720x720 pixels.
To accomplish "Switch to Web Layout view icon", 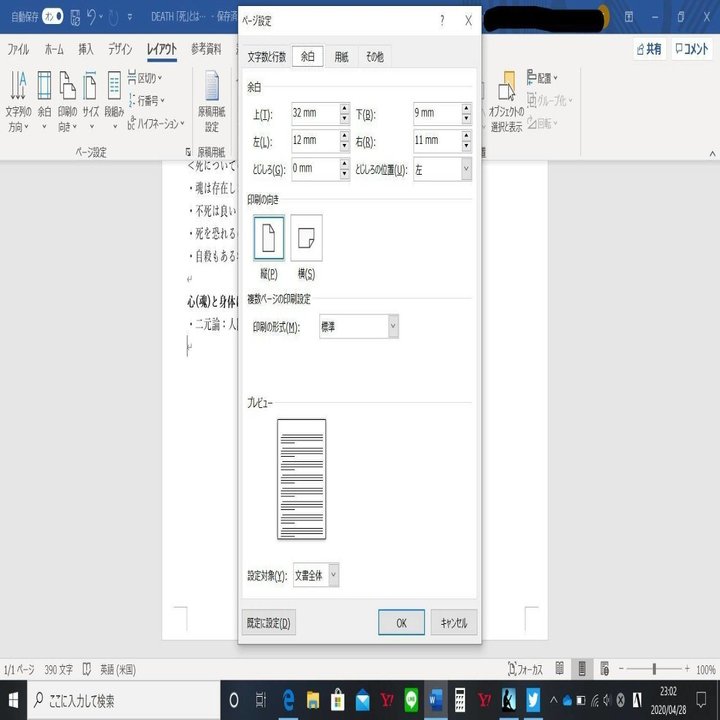I will tap(604, 669).
